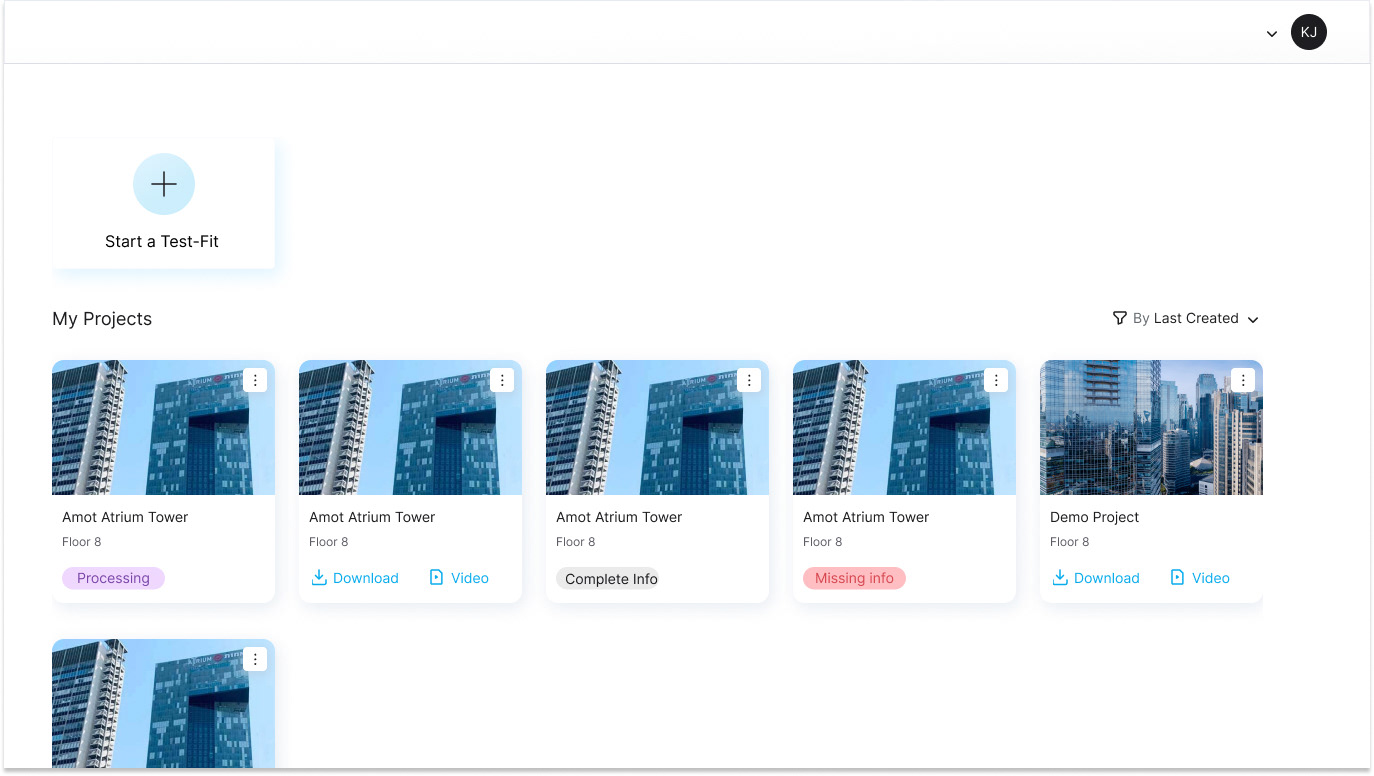Click Amot Atrium Tower title on Processing card
The width and height of the screenshot is (1374, 776).
click(125, 517)
